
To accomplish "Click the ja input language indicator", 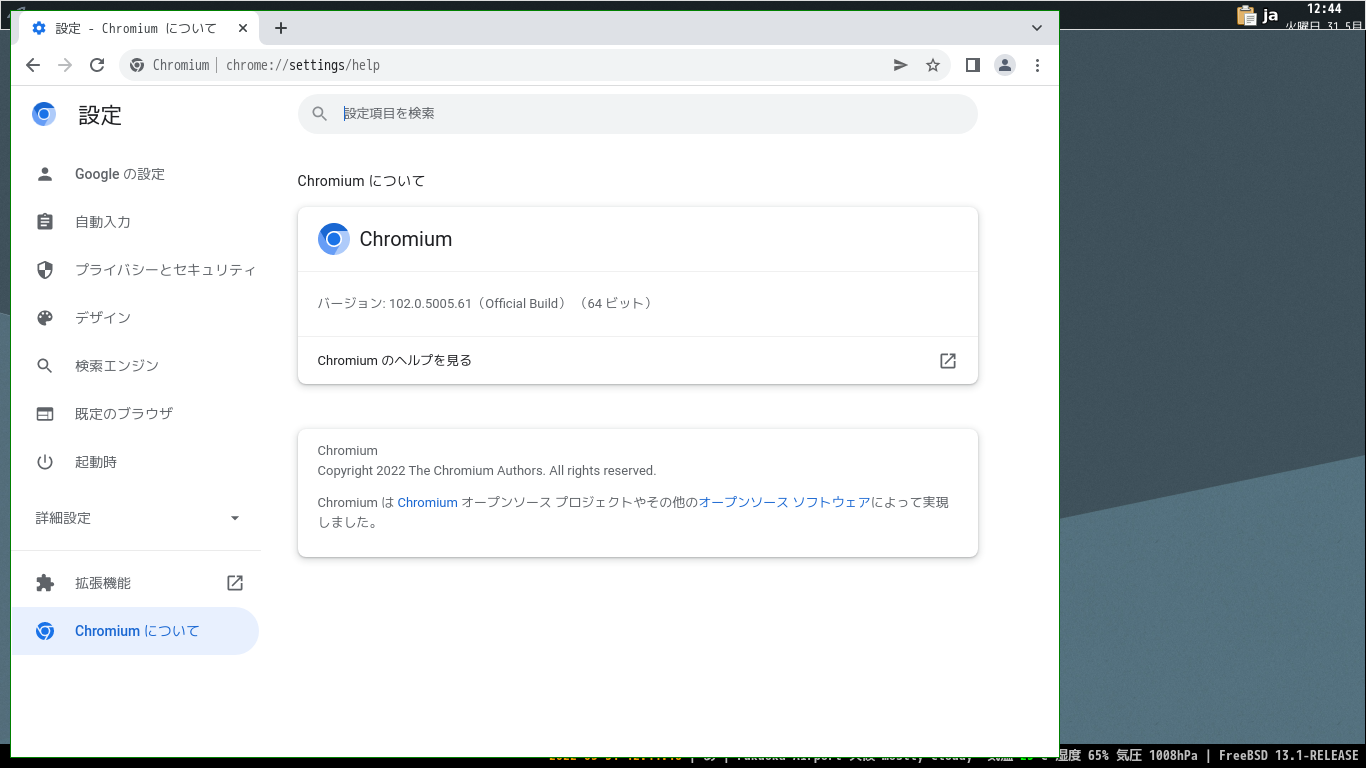I will point(1270,15).
